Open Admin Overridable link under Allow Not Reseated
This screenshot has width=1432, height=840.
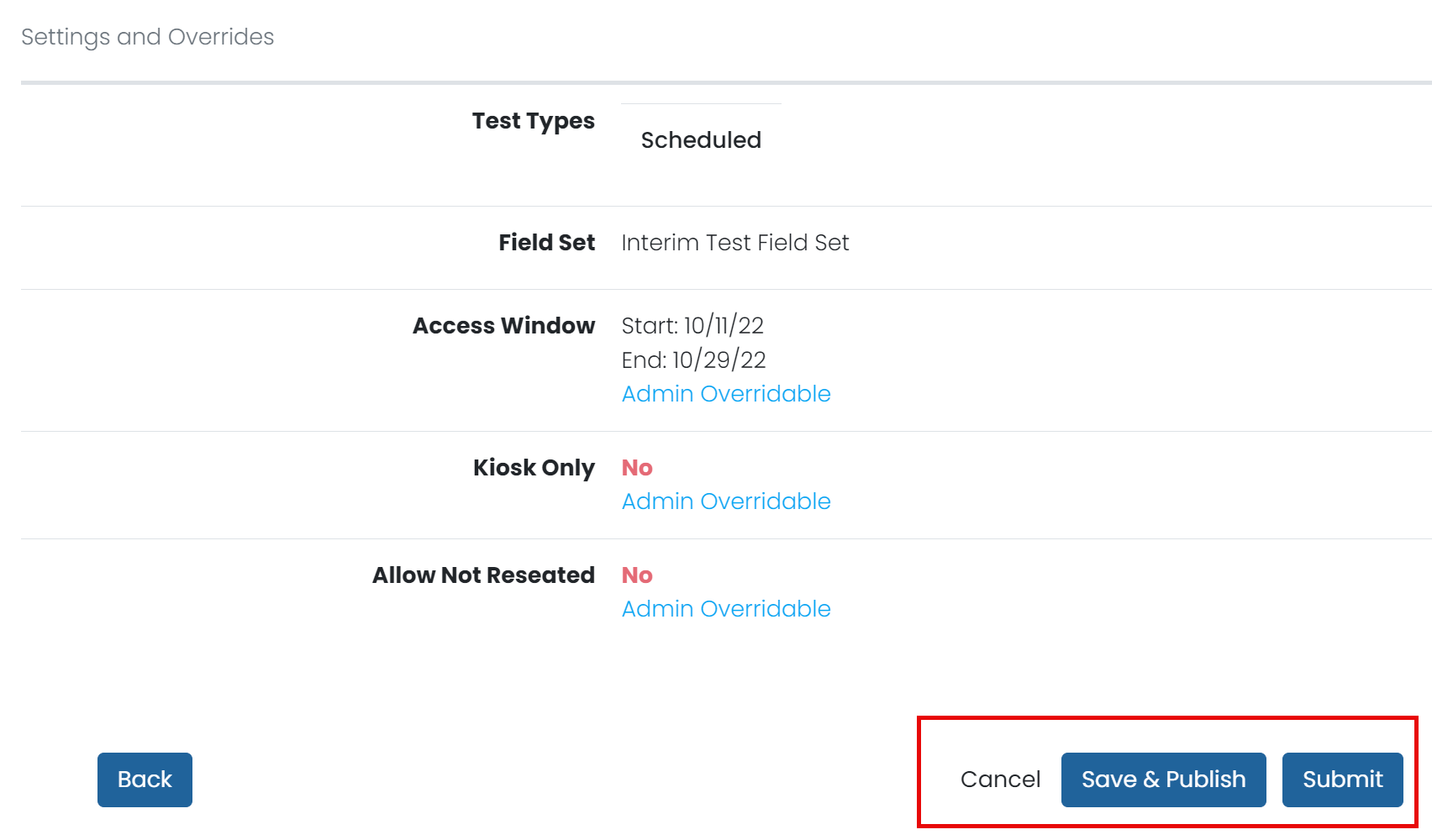pos(726,609)
